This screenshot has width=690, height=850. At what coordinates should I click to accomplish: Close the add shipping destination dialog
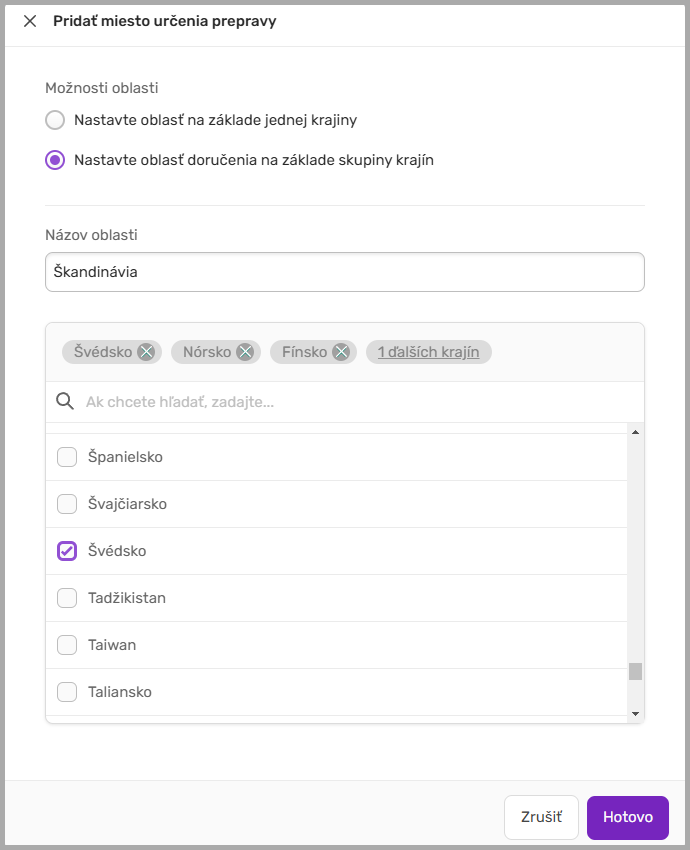(30, 21)
